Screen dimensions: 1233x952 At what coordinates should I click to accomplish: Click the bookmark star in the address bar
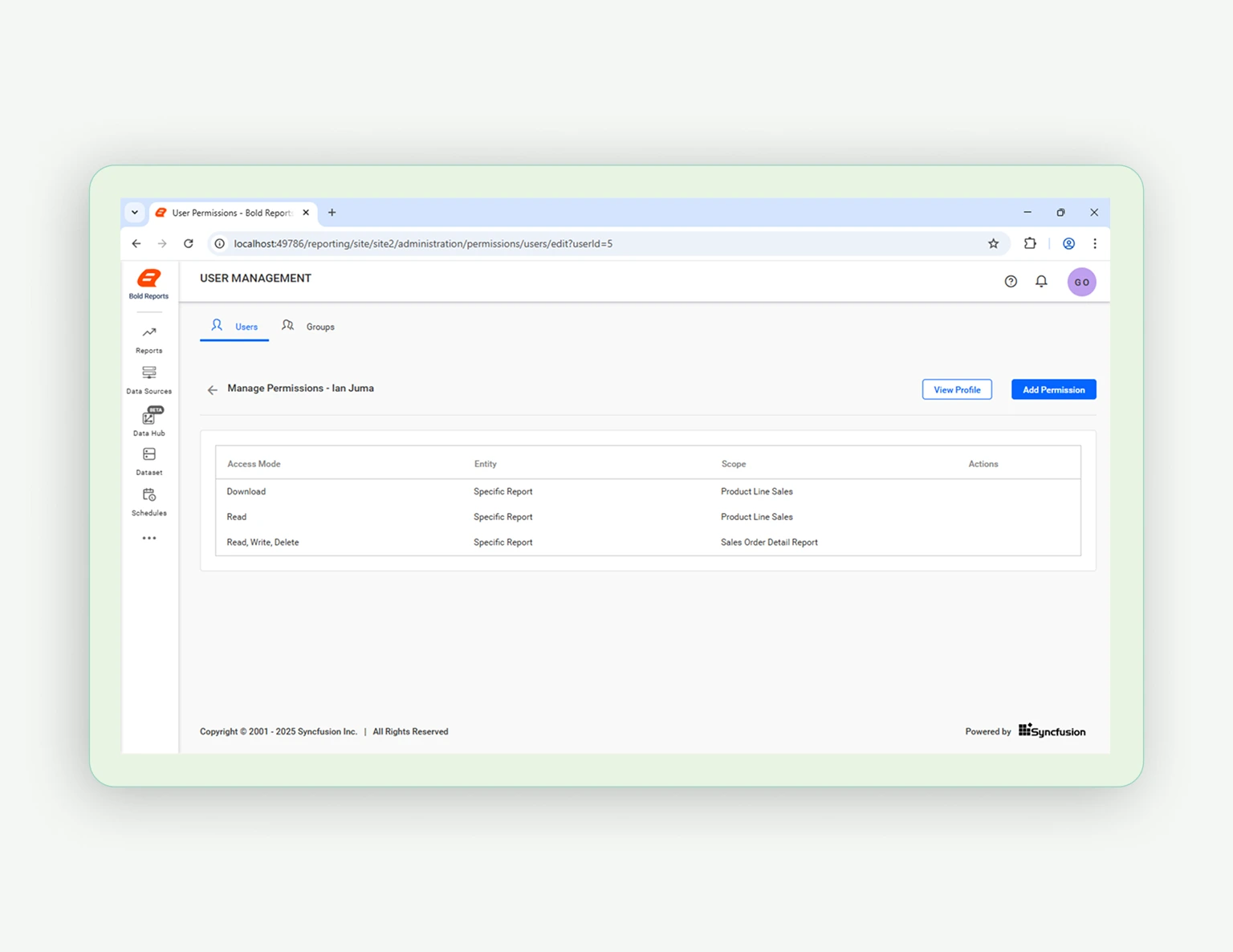[x=993, y=243]
